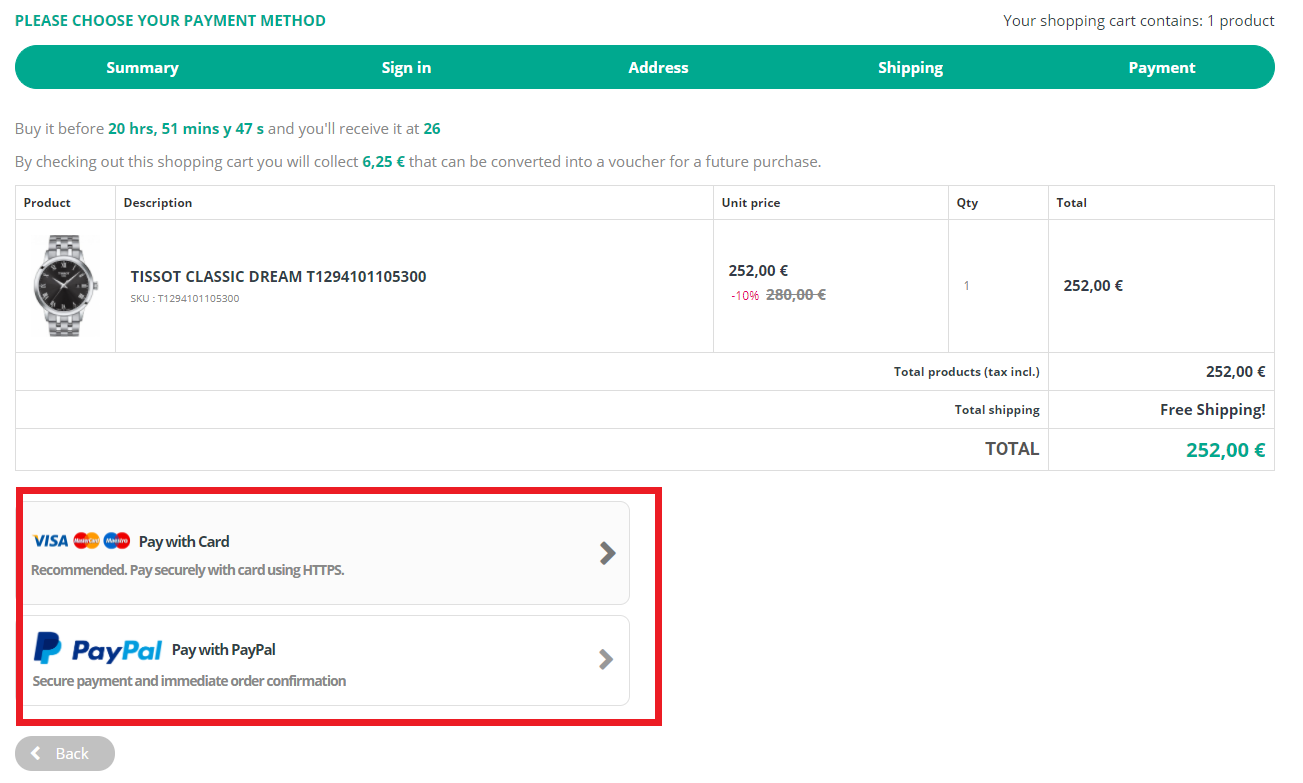1303x783 pixels.
Task: Click the MasterCard logo icon
Action: 86,541
